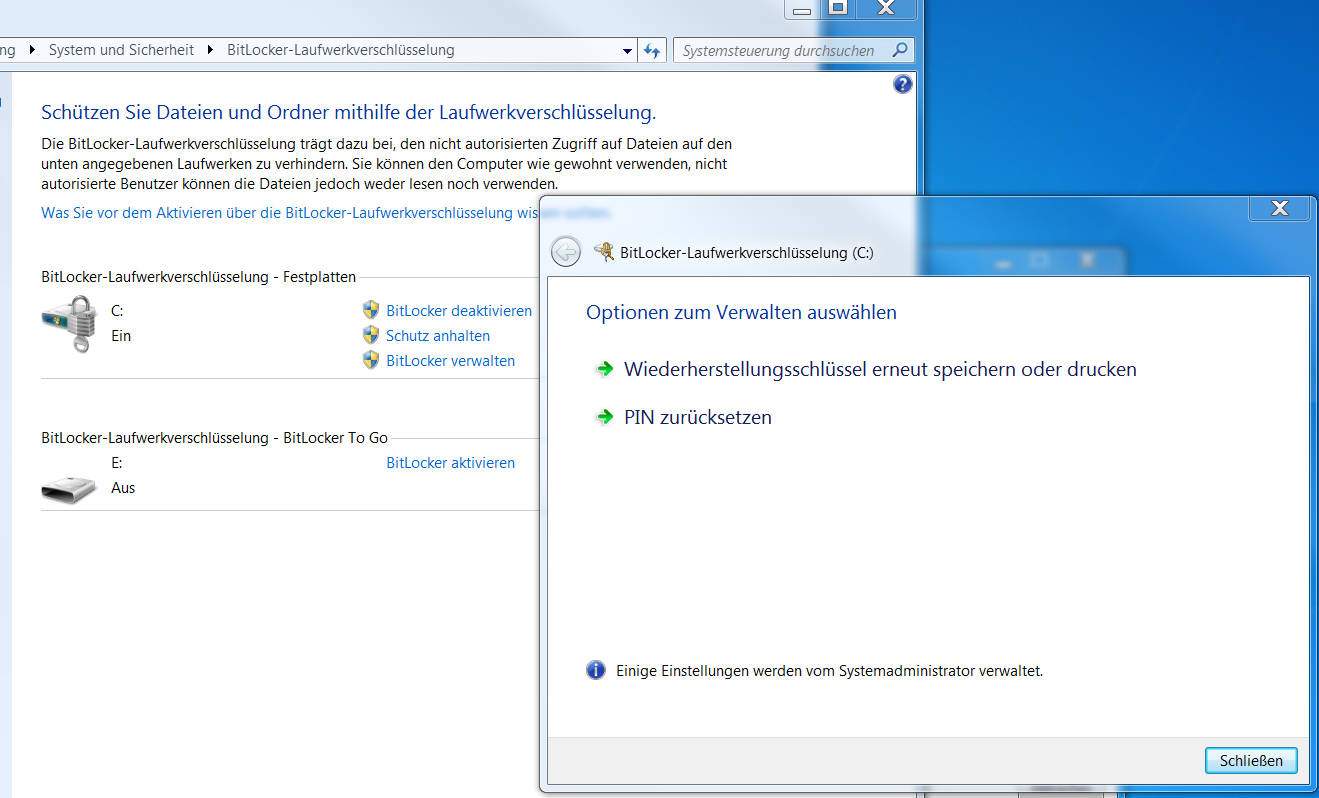Click the BitLocker keys icon in dialog title
Image resolution: width=1319 pixels, height=798 pixels.
[604, 252]
